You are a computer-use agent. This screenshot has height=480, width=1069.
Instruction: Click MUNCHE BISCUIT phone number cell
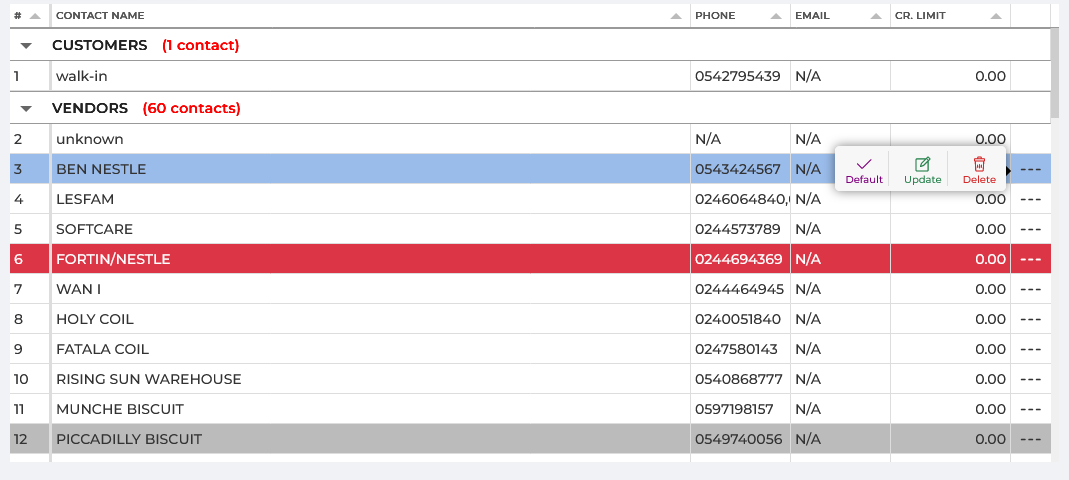pyautogui.click(x=739, y=409)
